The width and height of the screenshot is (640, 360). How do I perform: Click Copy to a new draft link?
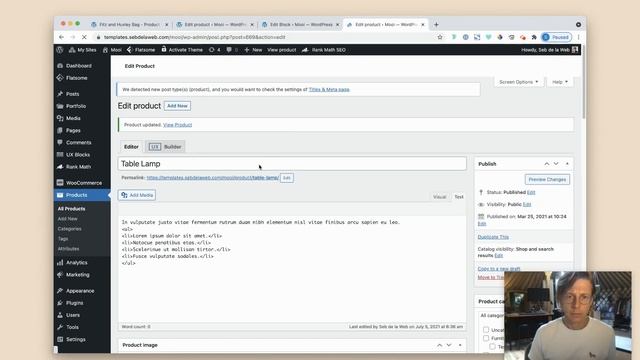tap(499, 269)
